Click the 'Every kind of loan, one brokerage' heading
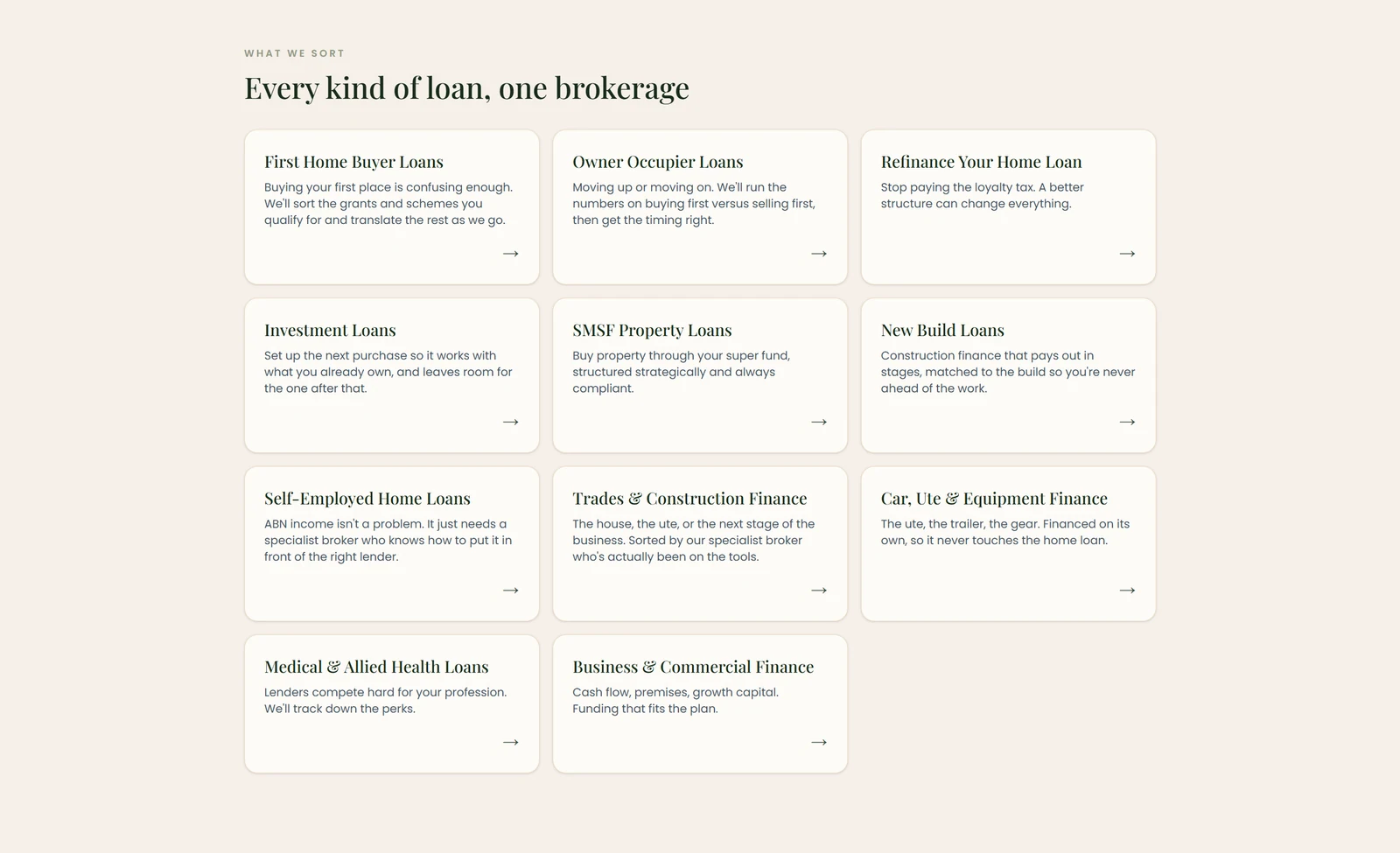 pos(466,88)
